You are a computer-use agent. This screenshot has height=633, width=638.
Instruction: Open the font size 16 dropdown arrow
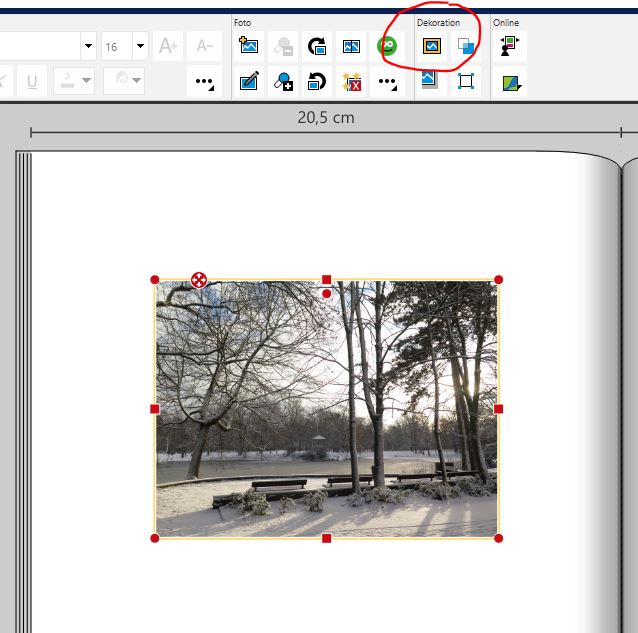click(140, 46)
